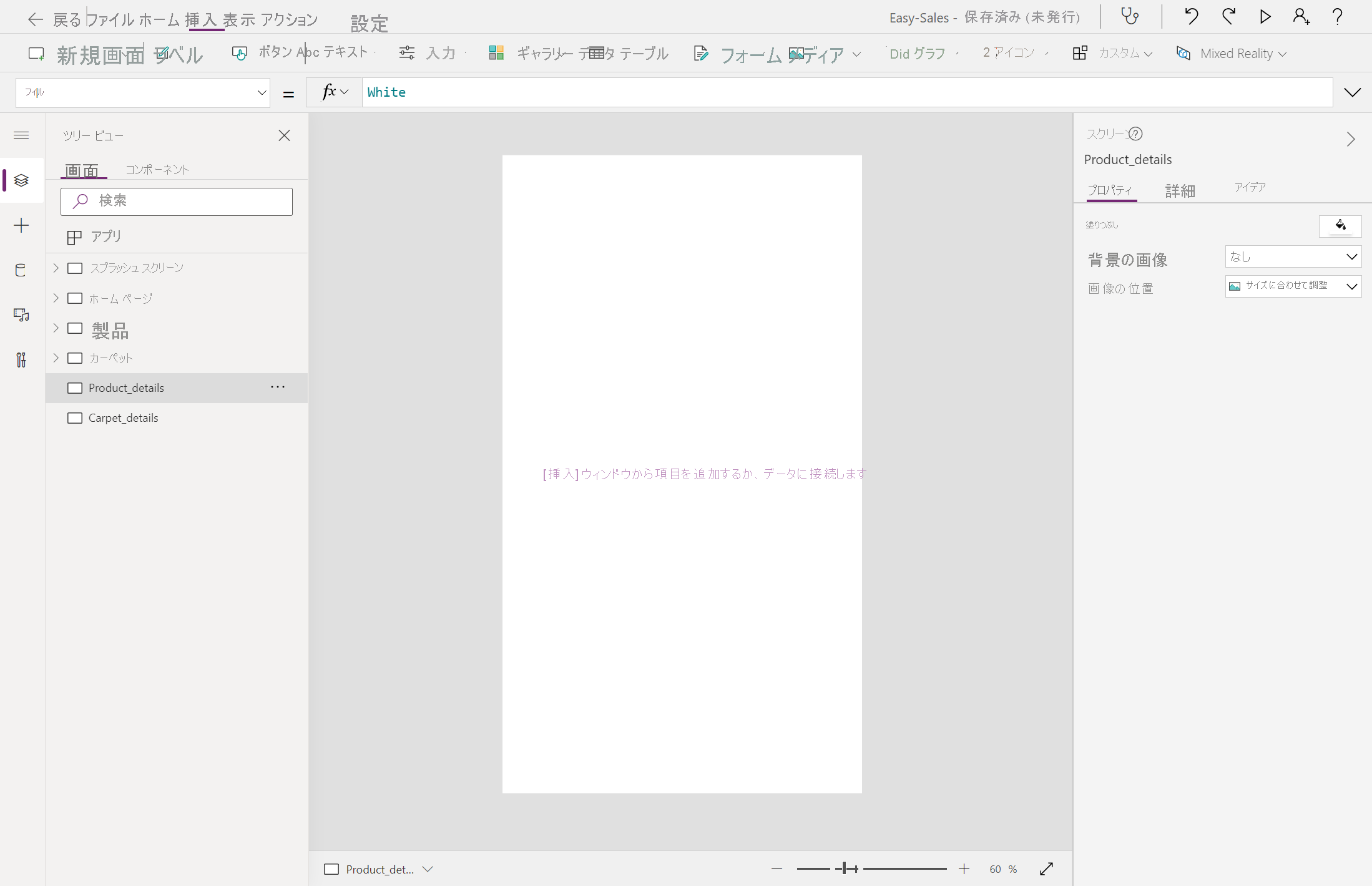Image resolution: width=1372 pixels, height=886 pixels.
Task: Expand the Home page (ホーム ページ) node
Action: 56,298
